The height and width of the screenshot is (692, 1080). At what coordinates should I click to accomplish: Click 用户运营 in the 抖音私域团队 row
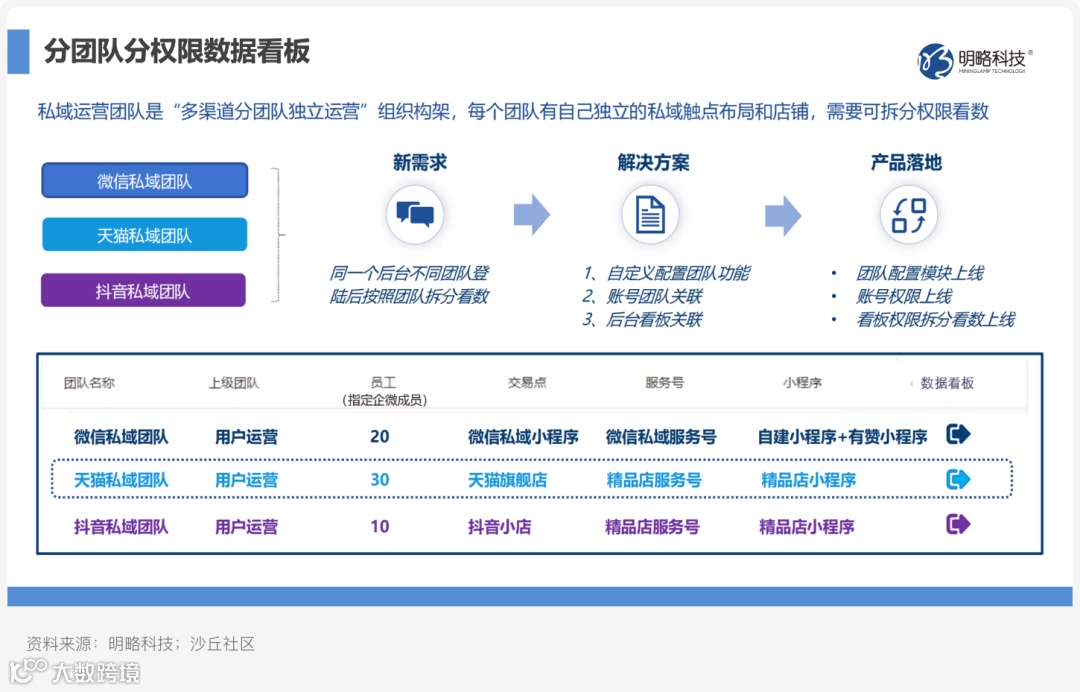click(x=247, y=527)
